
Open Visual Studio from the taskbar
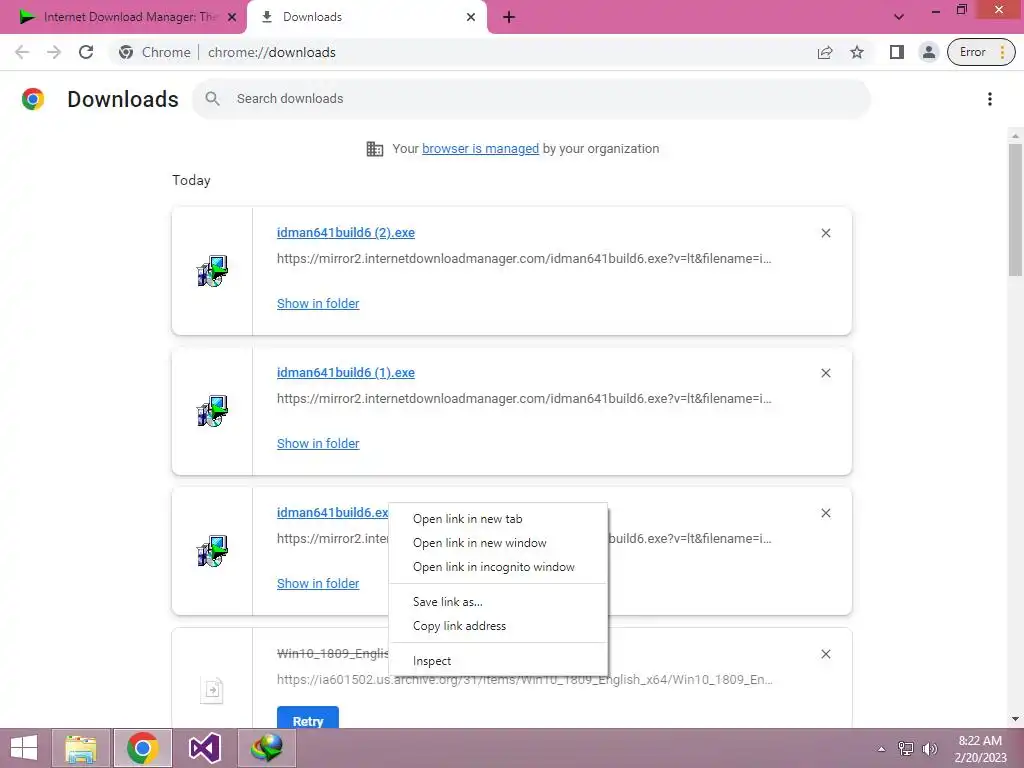[x=204, y=748]
